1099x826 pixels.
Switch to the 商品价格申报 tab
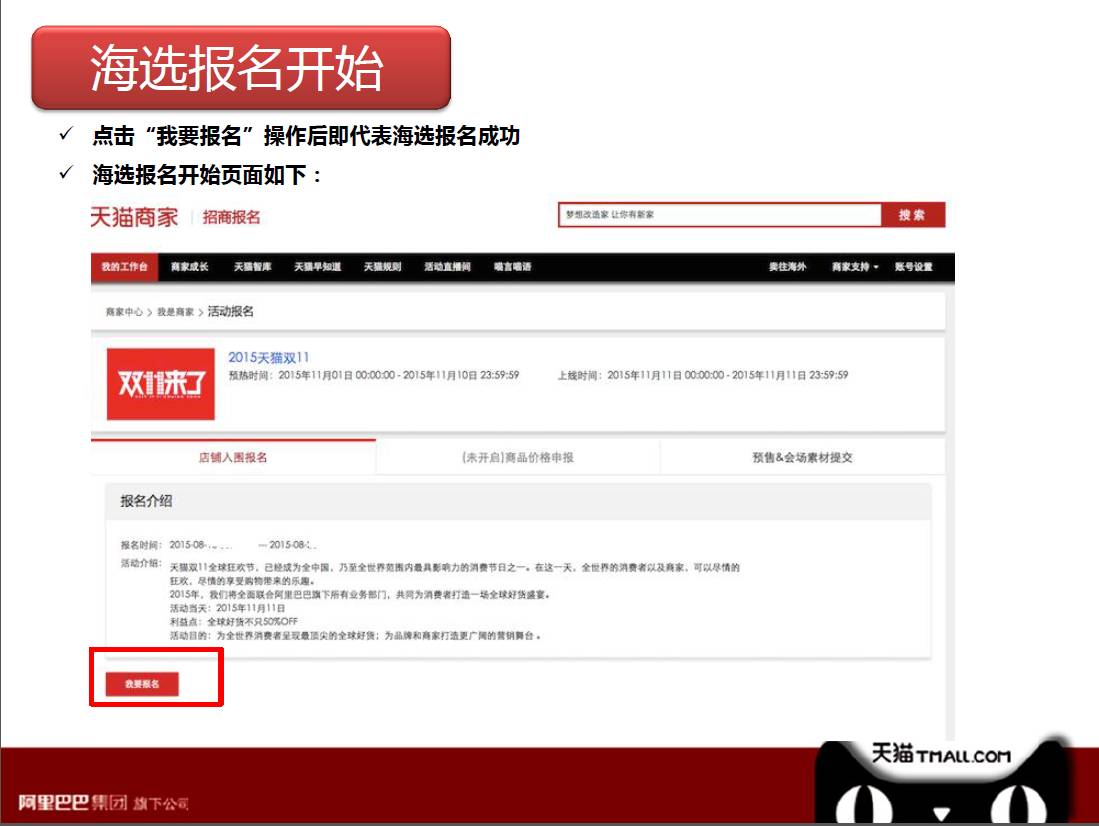click(518, 457)
